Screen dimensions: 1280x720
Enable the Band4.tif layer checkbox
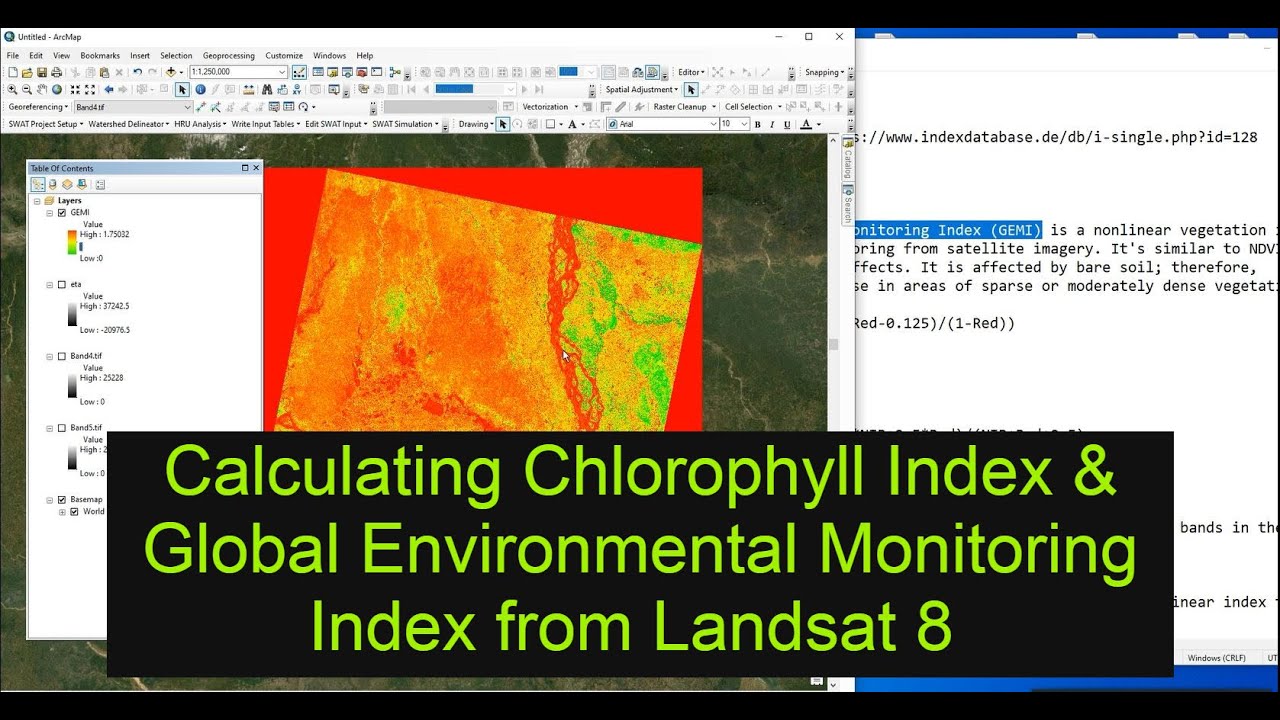point(62,356)
